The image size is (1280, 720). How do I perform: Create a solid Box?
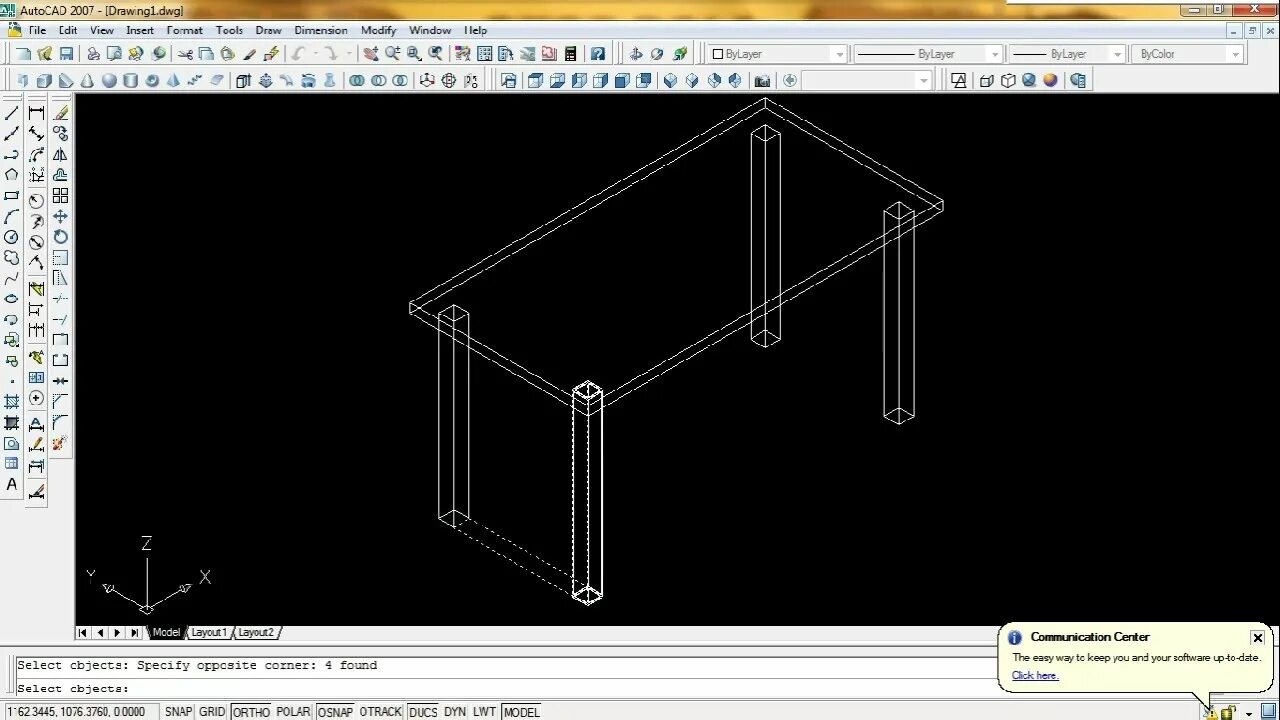tap(44, 80)
